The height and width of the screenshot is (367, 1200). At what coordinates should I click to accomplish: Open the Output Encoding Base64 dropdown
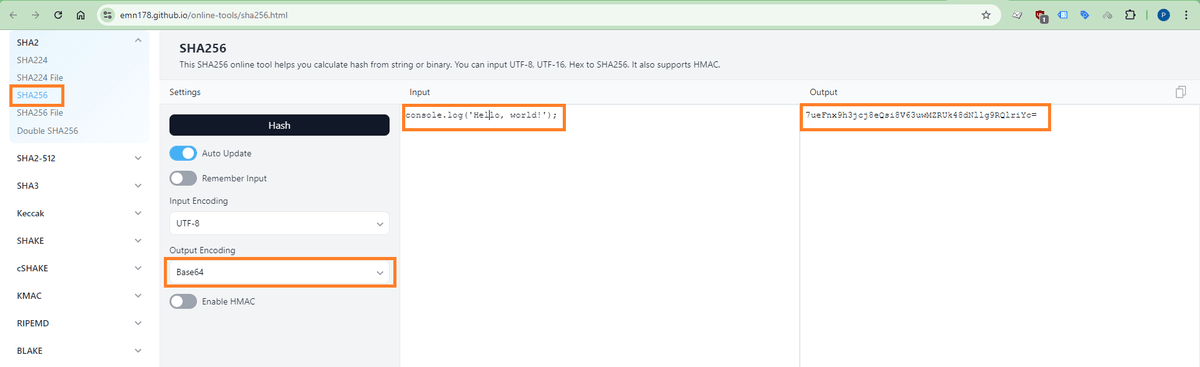pos(279,272)
